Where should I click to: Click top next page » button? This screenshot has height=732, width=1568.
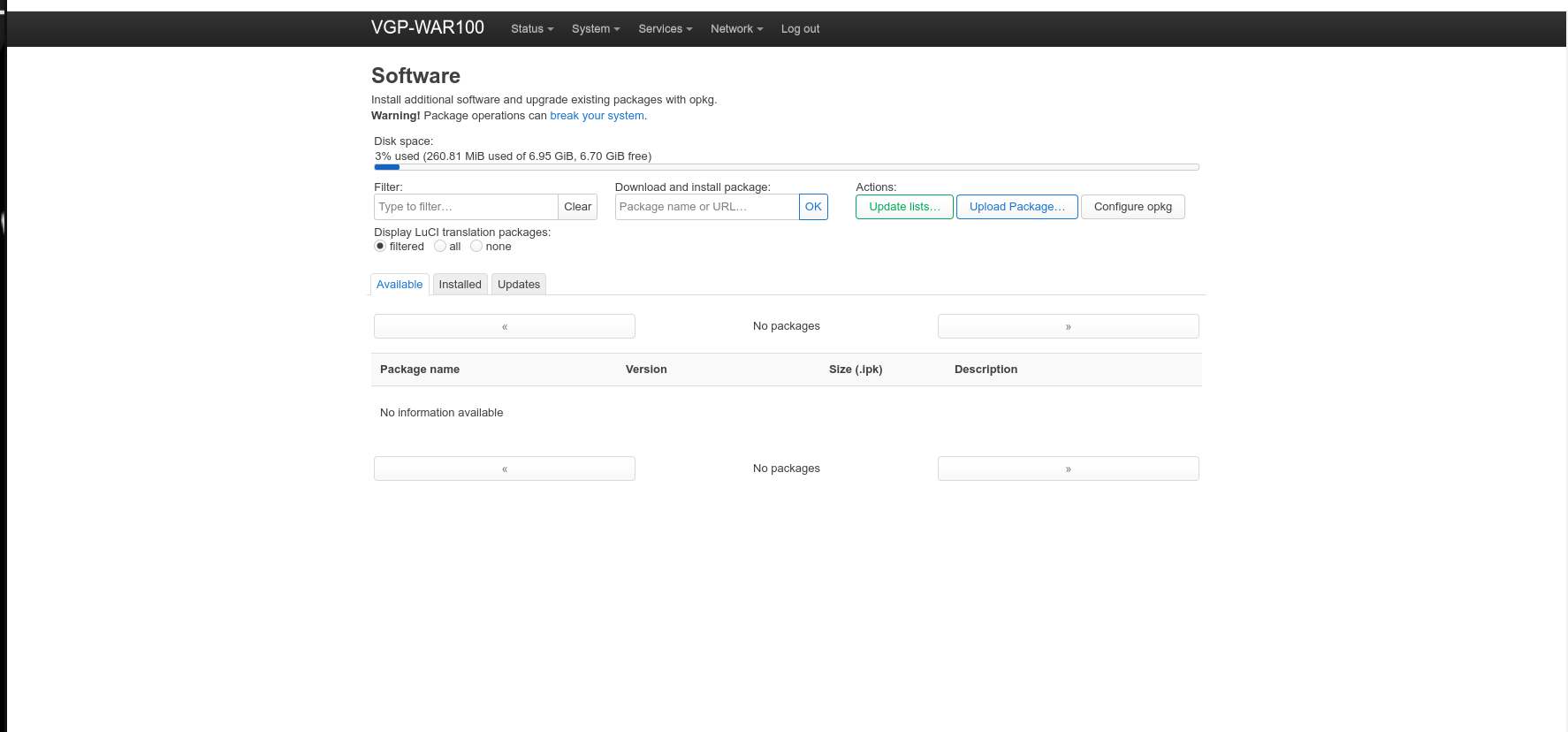(x=1068, y=326)
